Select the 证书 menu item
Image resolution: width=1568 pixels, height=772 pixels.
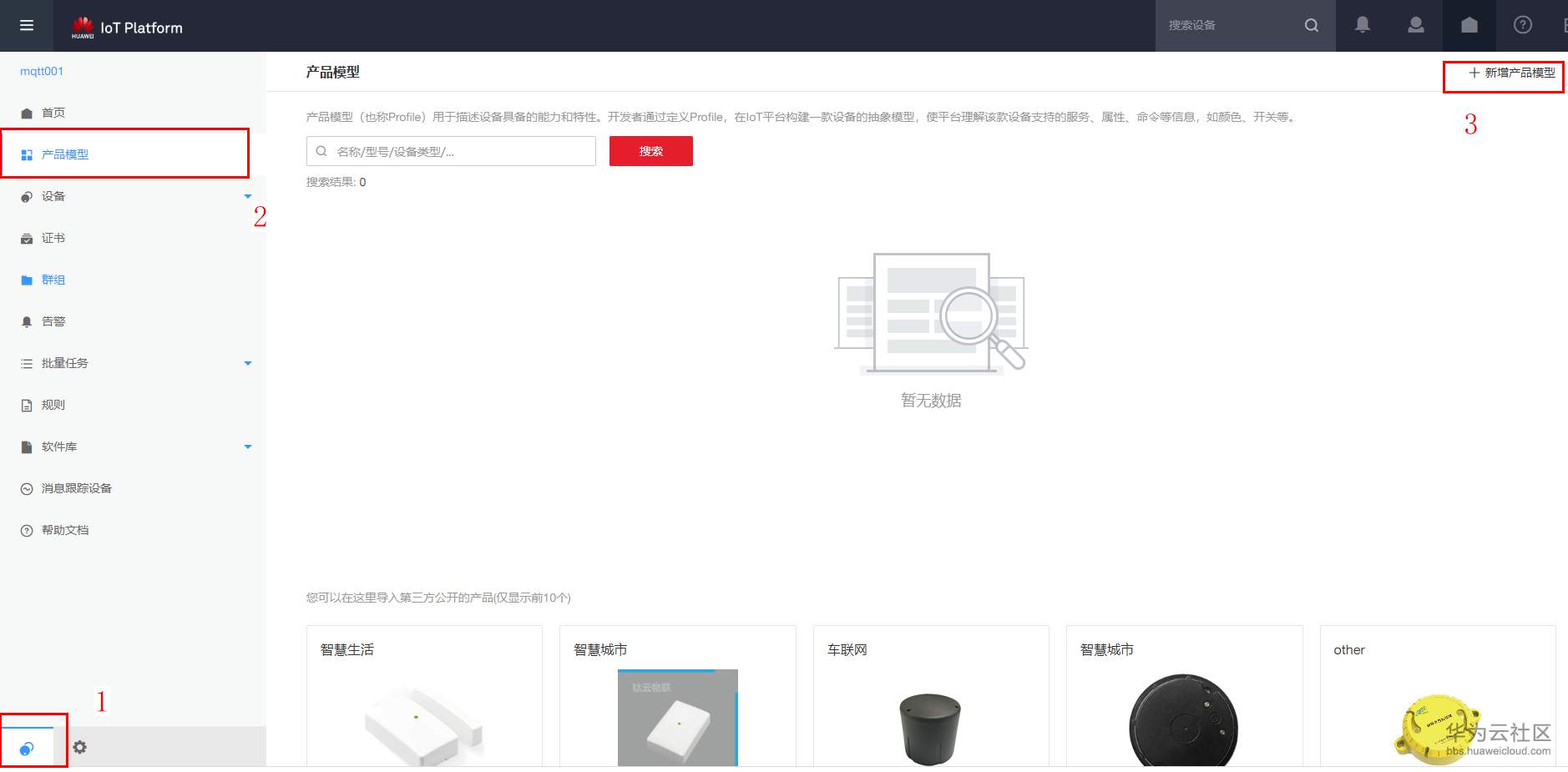[x=52, y=238]
